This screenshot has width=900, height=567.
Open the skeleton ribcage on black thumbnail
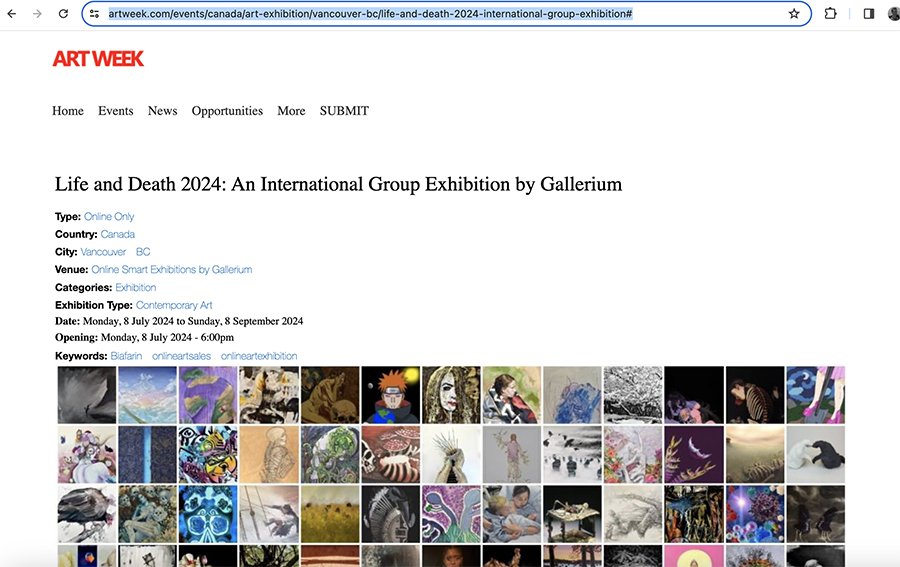pyautogui.click(x=755, y=395)
